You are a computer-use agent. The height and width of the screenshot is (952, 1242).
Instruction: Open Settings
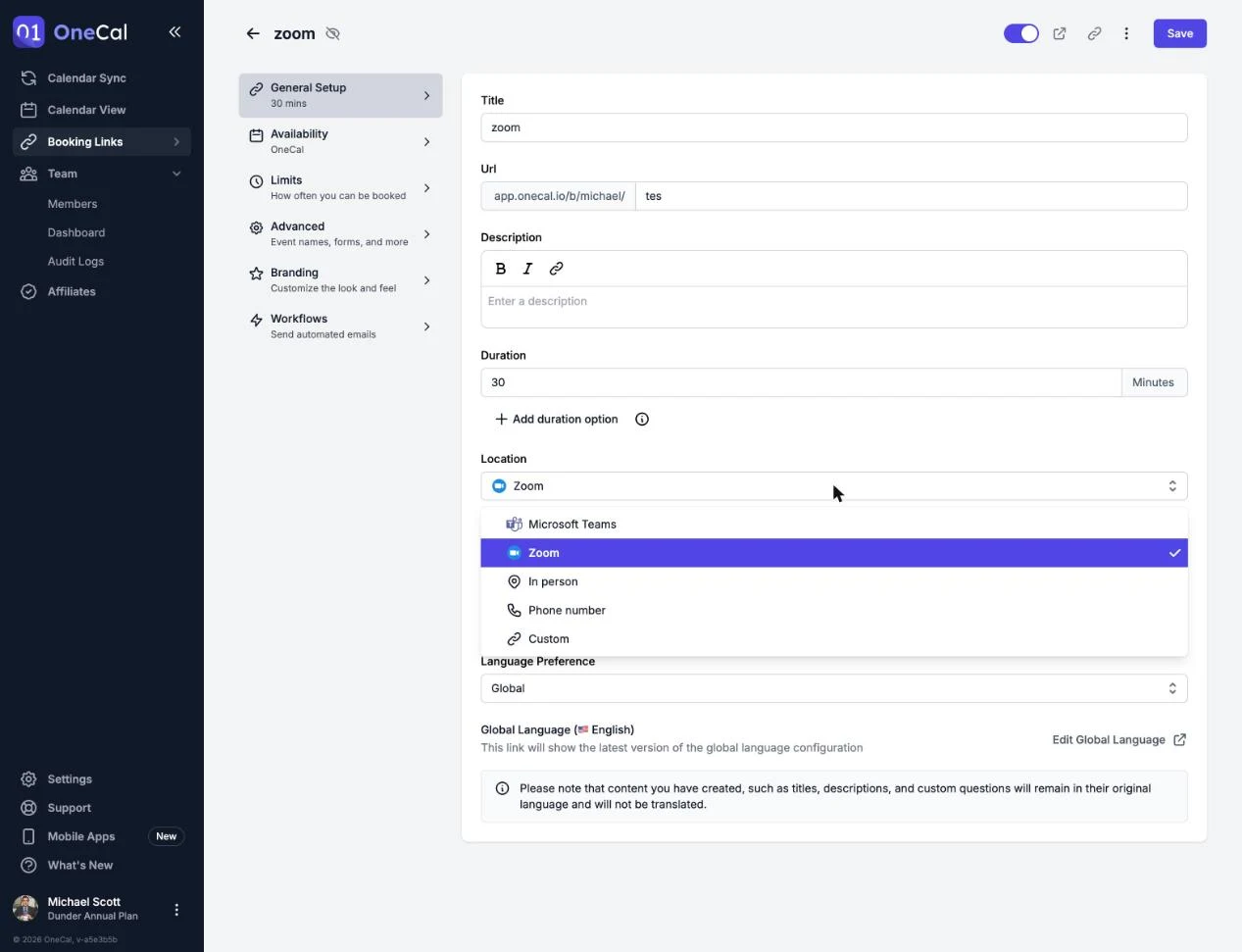click(x=102, y=778)
